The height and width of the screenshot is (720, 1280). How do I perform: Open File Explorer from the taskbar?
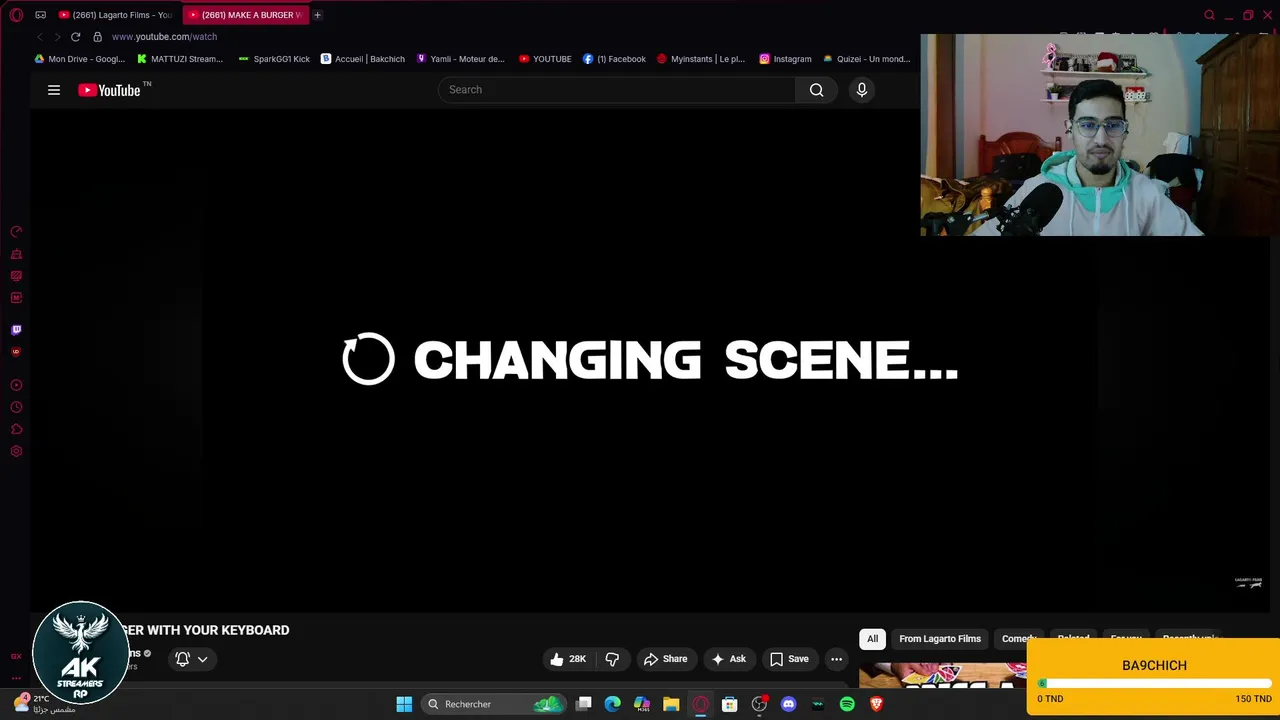[671, 704]
